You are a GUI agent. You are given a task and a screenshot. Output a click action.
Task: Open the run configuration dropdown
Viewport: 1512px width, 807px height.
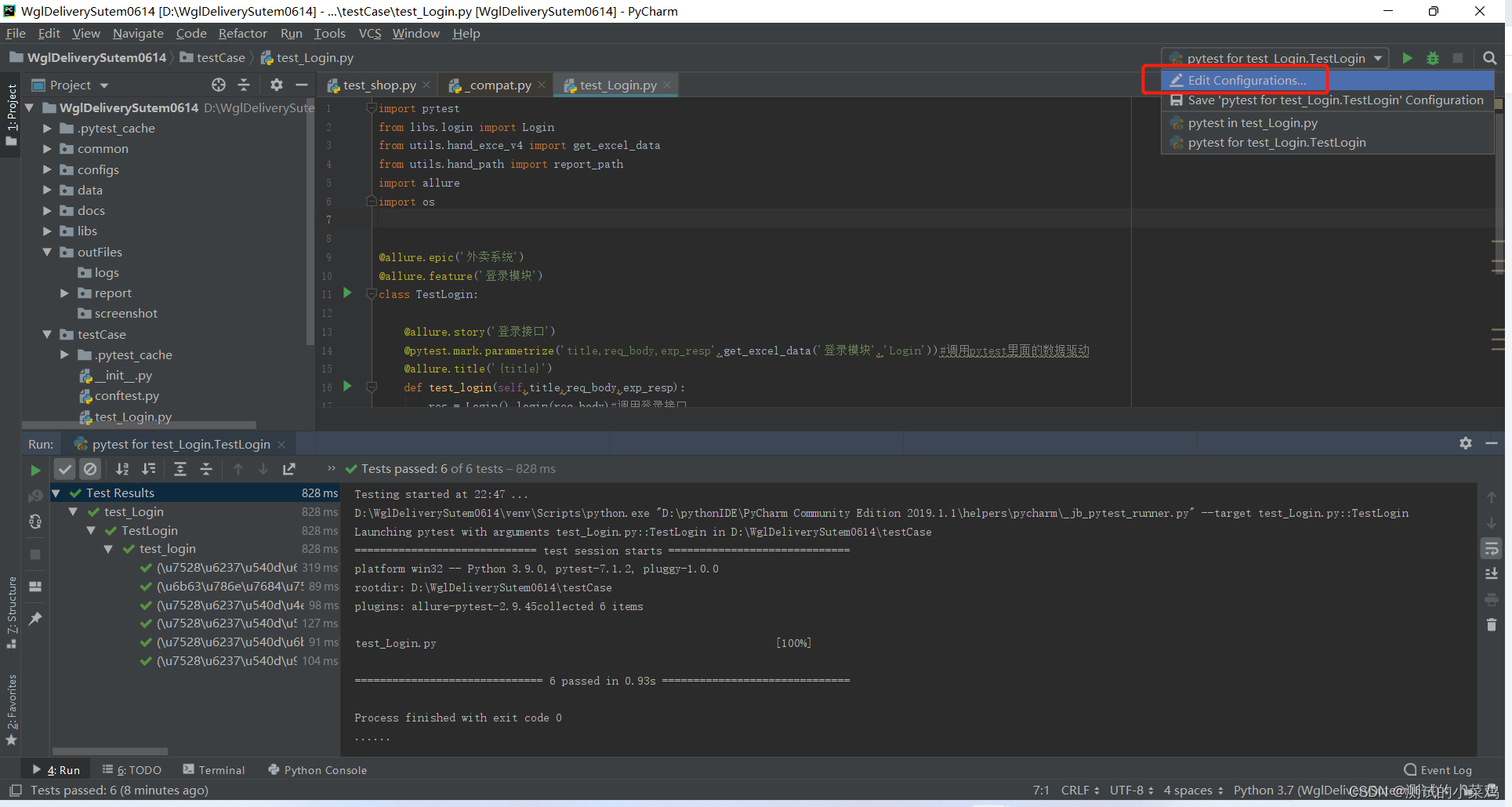pos(1379,57)
